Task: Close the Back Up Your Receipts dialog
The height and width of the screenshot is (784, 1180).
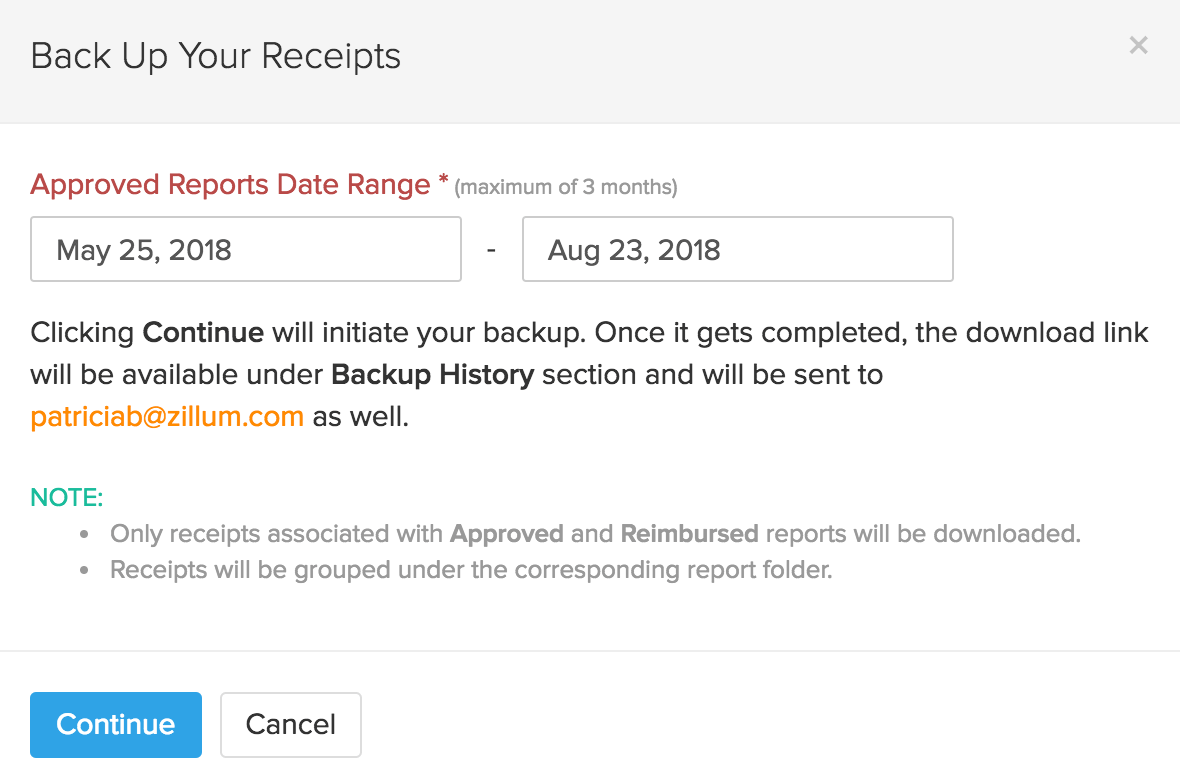Action: coord(1138,45)
